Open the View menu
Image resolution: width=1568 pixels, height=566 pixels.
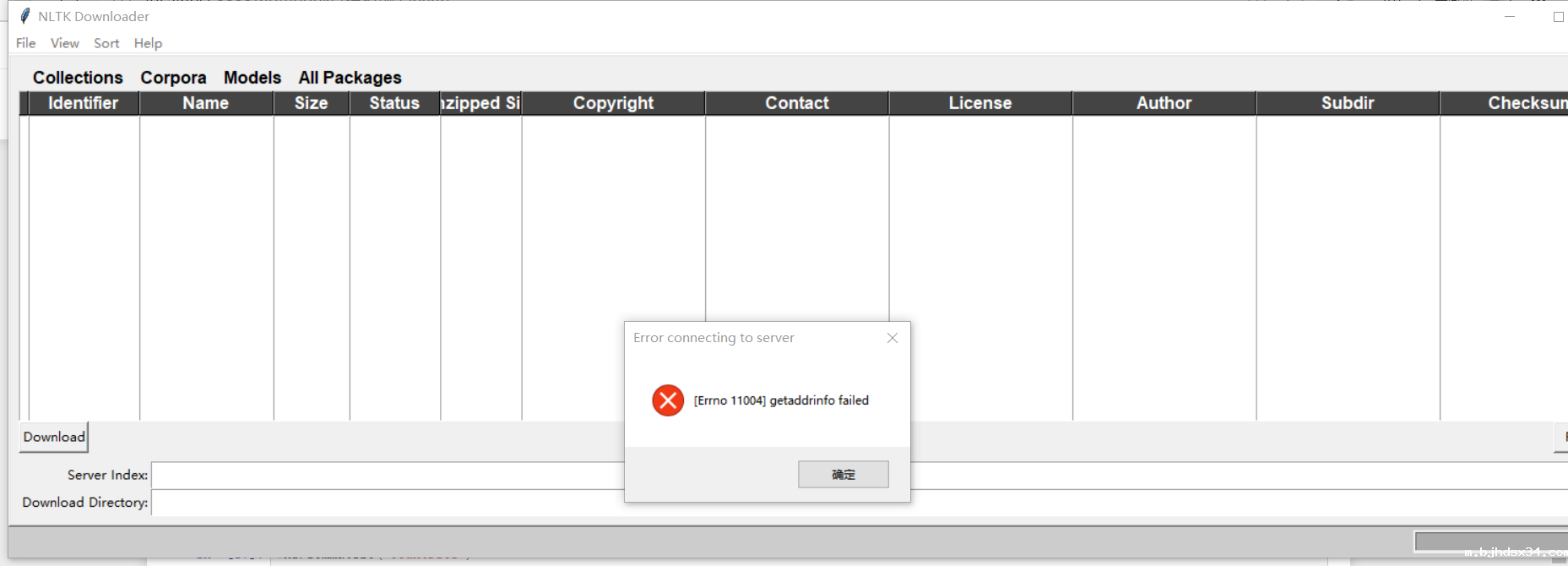point(65,43)
